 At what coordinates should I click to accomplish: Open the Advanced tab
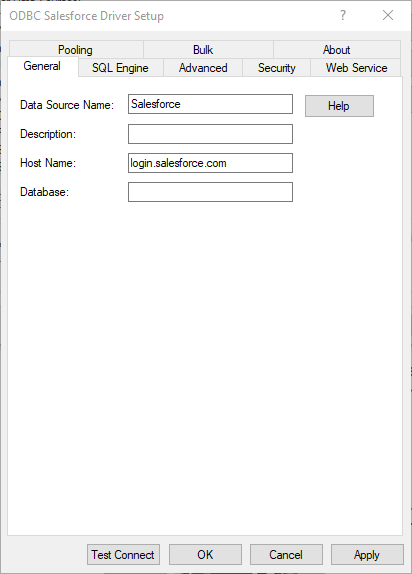coord(203,68)
